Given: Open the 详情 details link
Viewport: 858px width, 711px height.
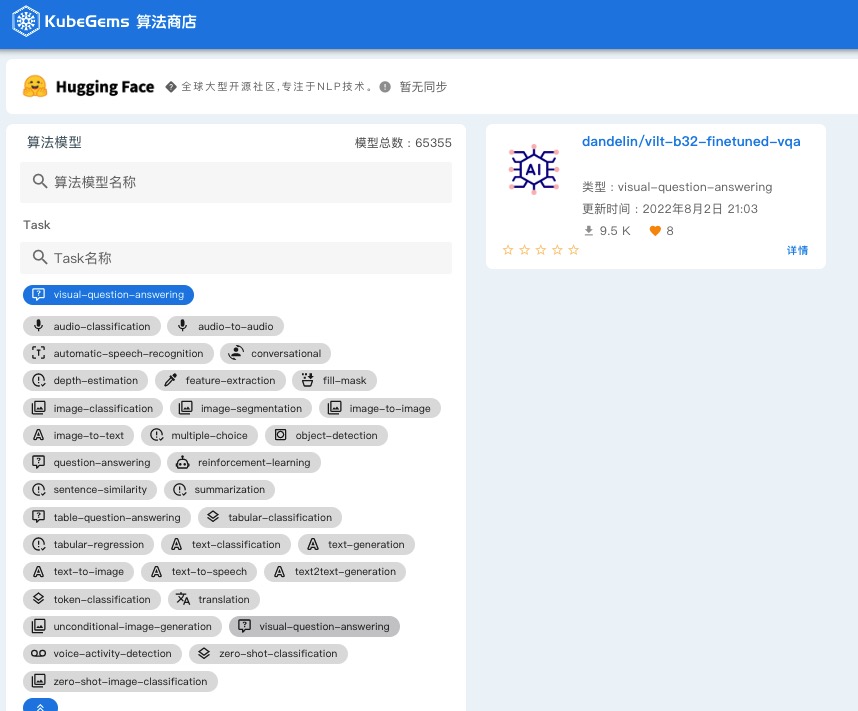Looking at the screenshot, I should point(797,250).
